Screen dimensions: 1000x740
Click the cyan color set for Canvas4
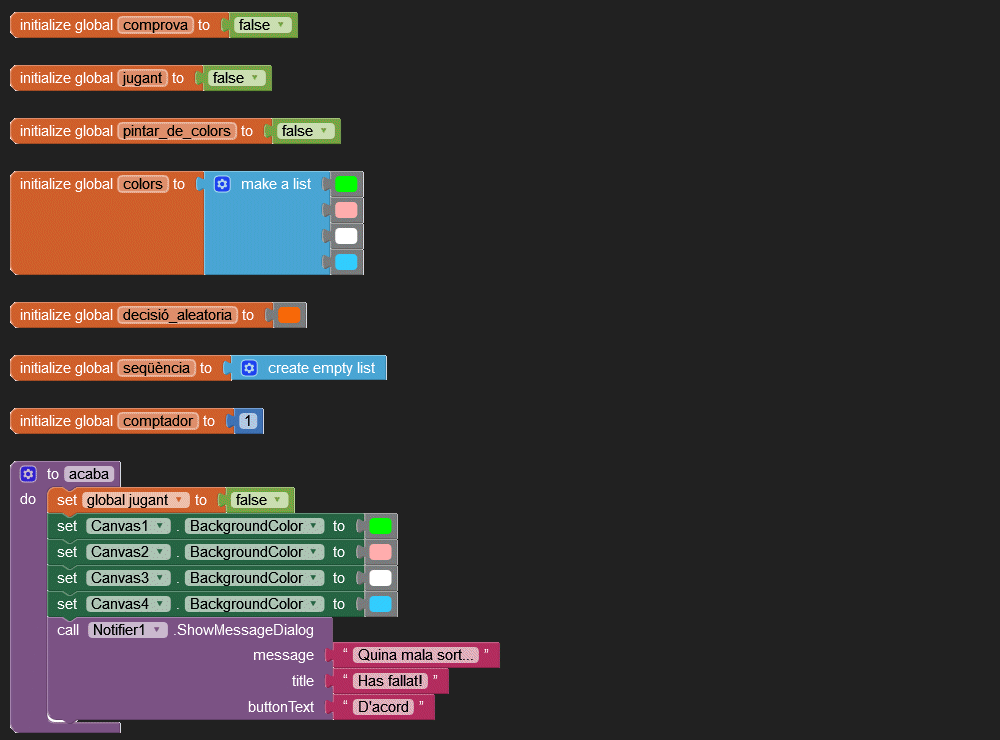pyautogui.click(x=380, y=604)
